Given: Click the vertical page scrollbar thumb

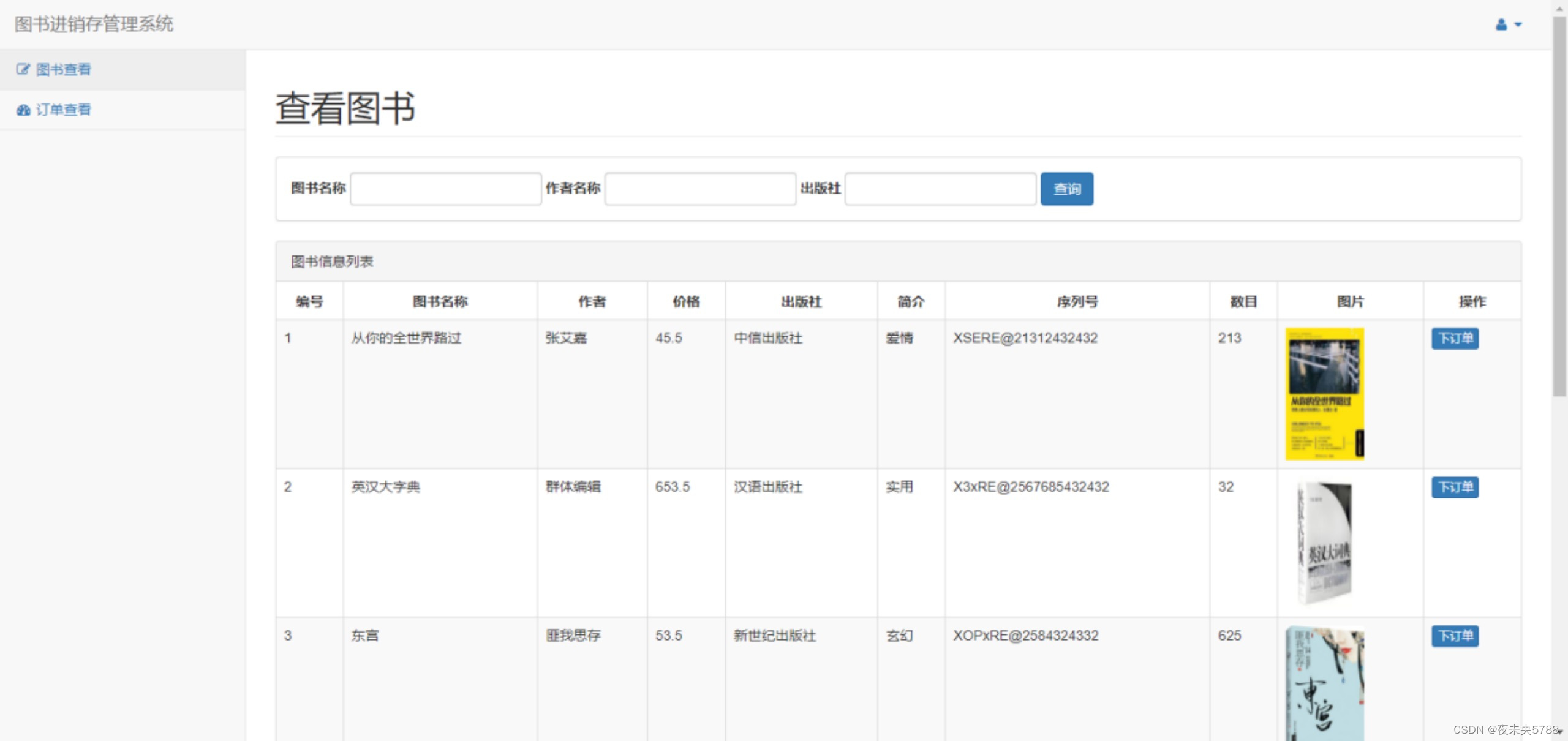Looking at the screenshot, I should (x=1559, y=207).
